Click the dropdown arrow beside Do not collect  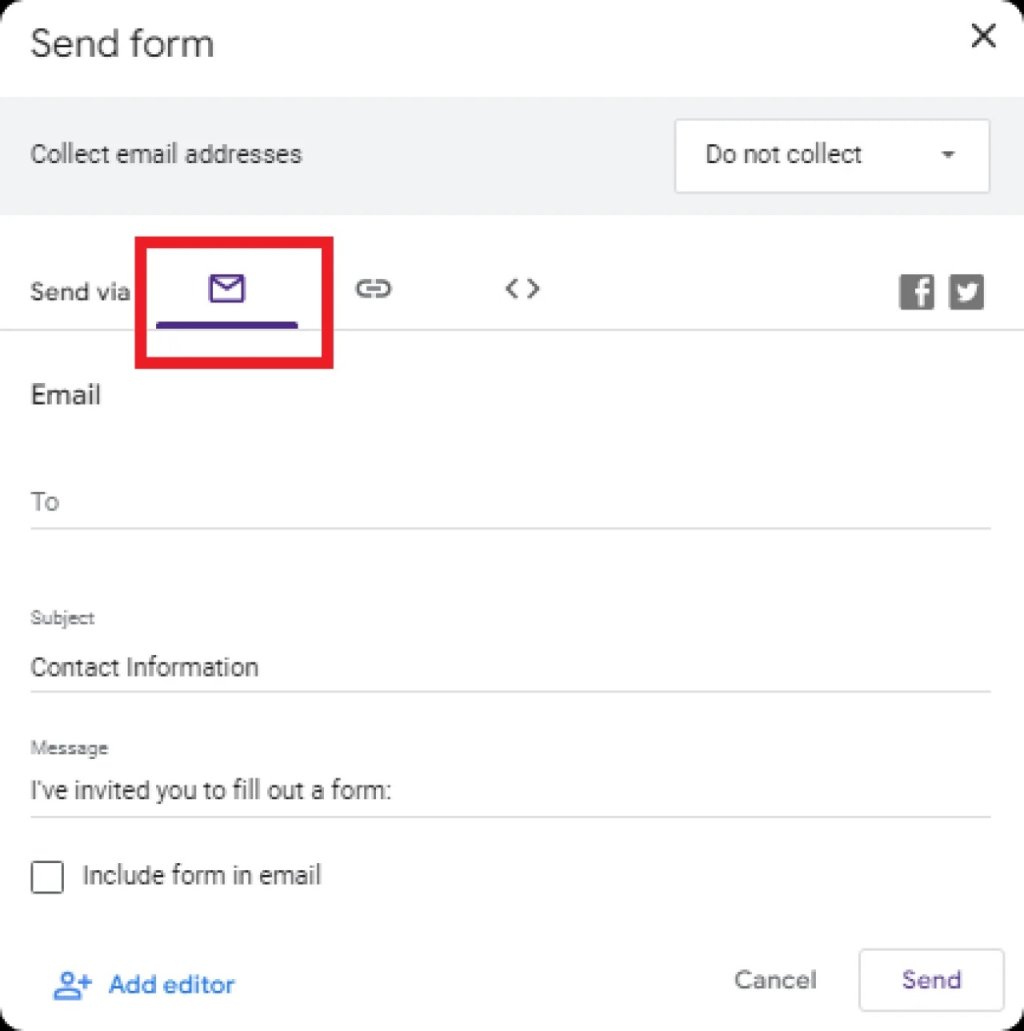point(947,155)
